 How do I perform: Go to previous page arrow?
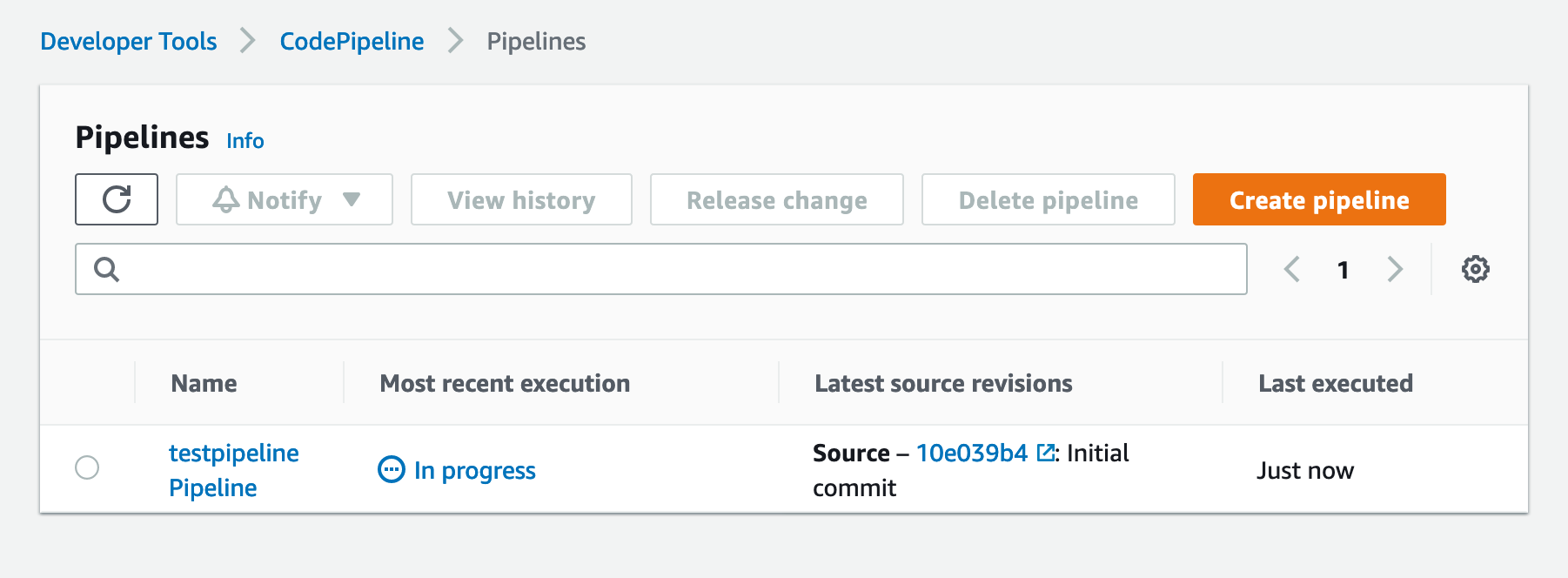pyautogui.click(x=1292, y=270)
